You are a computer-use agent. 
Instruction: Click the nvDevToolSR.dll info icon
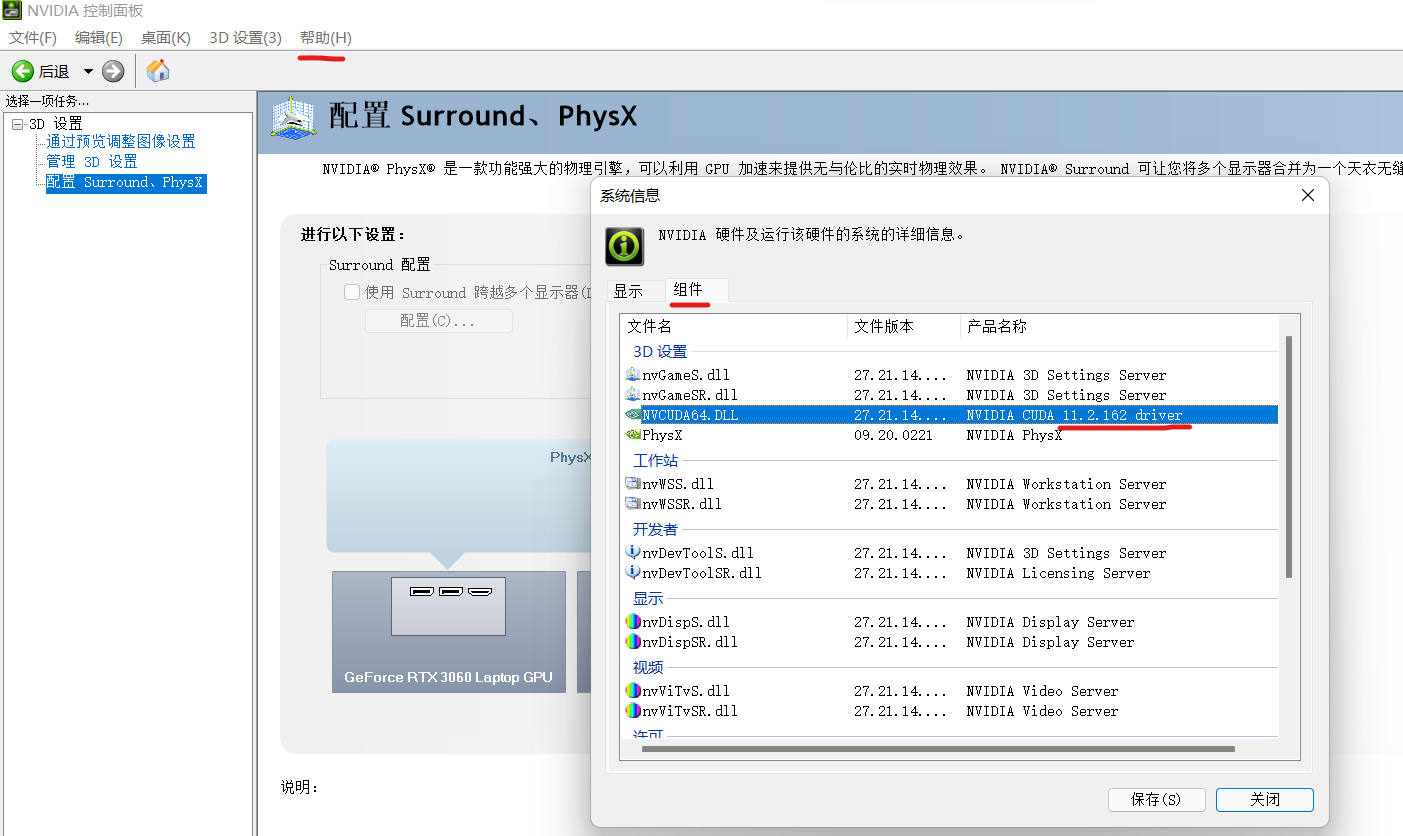pos(633,572)
